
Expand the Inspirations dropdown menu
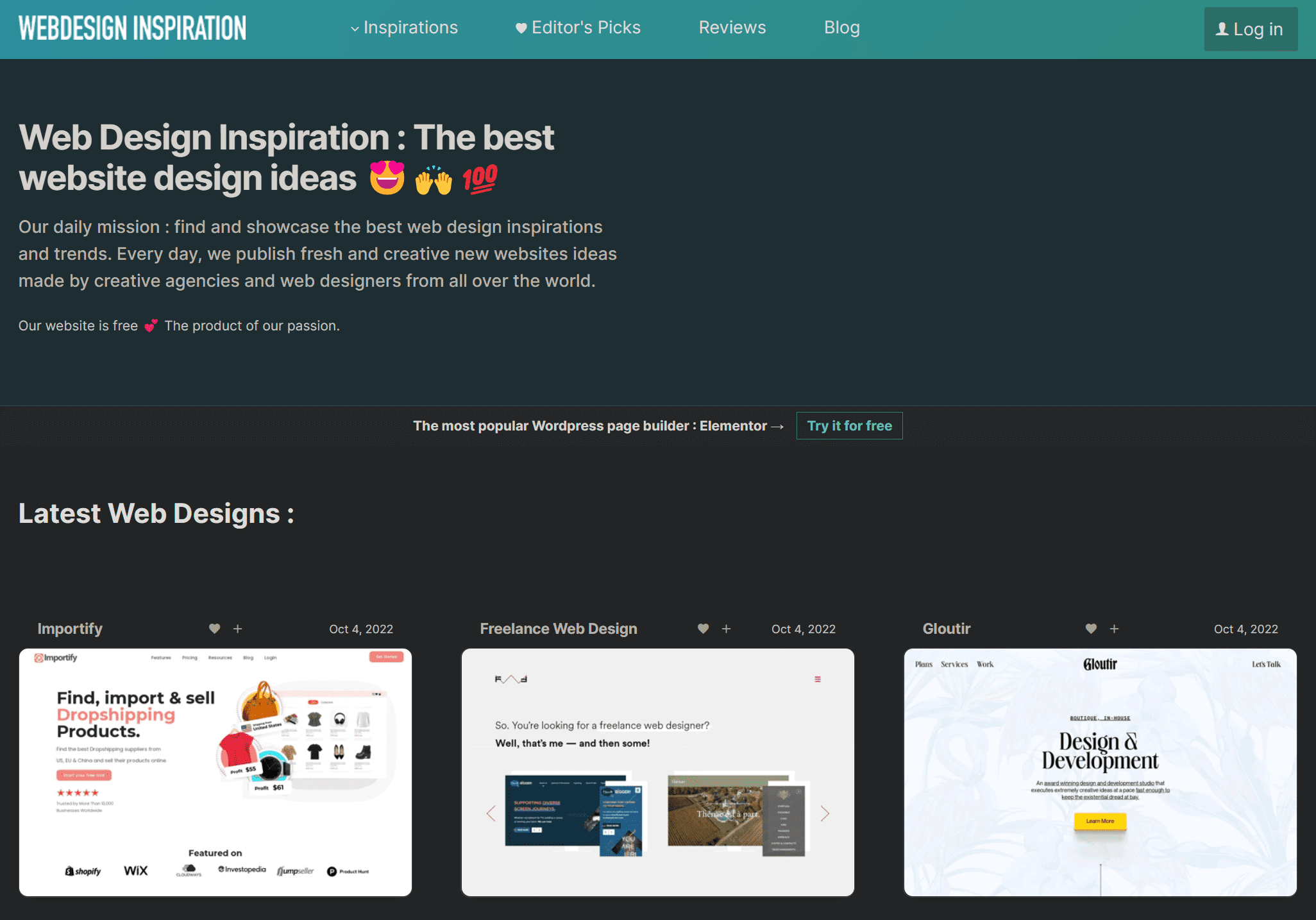[x=404, y=28]
